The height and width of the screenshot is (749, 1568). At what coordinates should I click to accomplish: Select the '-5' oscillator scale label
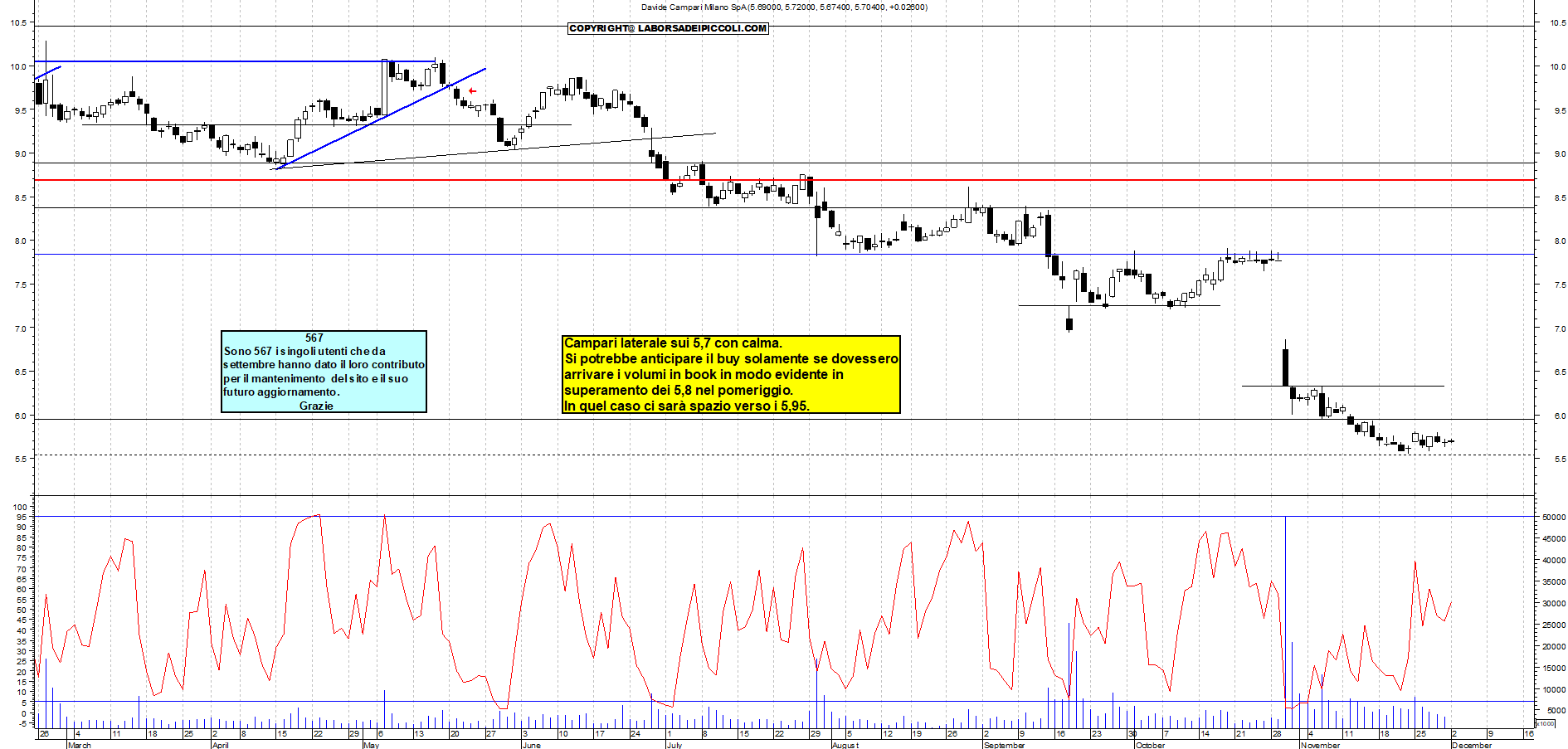pyautogui.click(x=22, y=723)
